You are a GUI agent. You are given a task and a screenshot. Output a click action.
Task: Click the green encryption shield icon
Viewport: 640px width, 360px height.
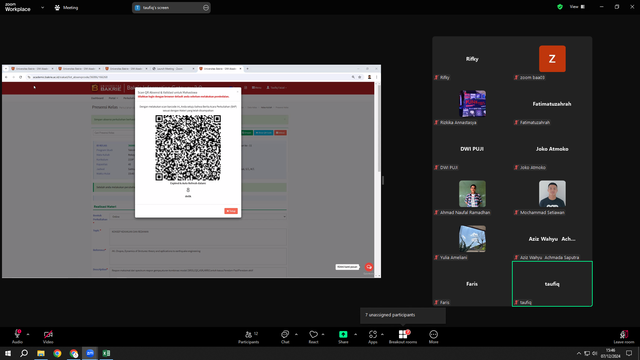pos(560,7)
